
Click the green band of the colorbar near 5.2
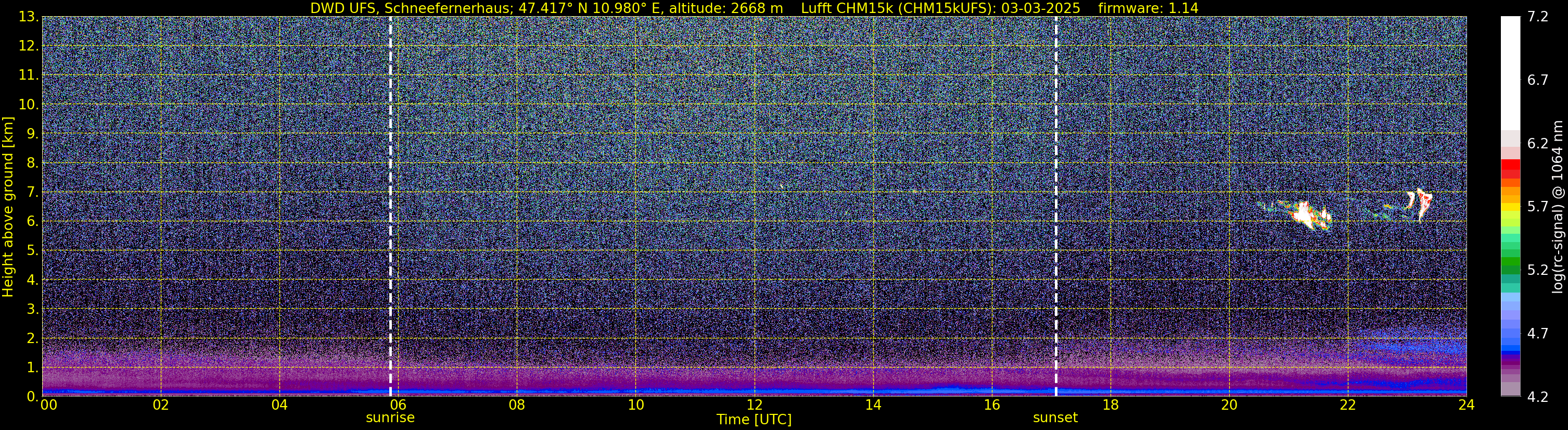[x=1510, y=266]
